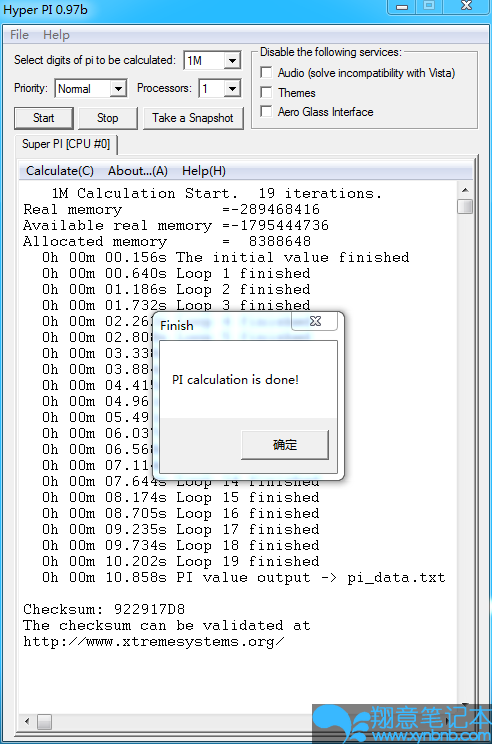Minimize the Hyper PI window
Viewport: 492px width, 744px height.
point(402,6)
